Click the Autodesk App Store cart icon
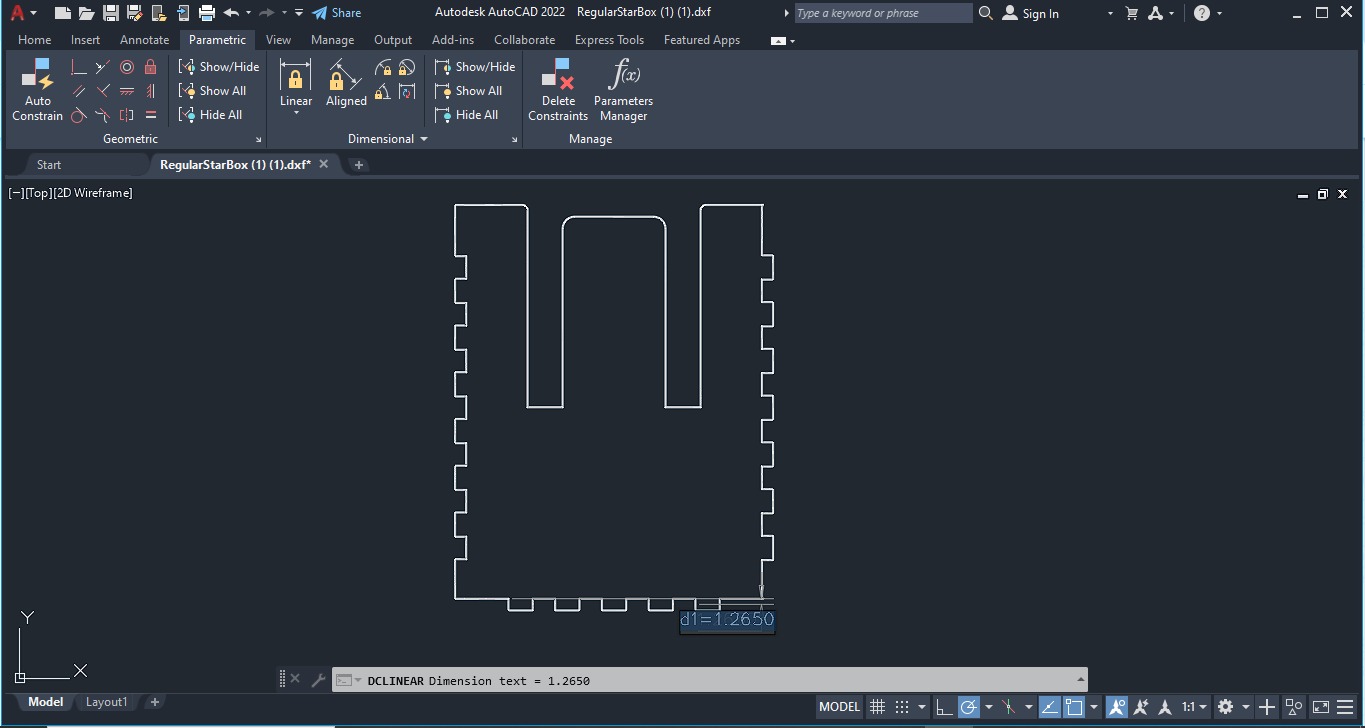This screenshot has height=728, width=1365. click(x=1132, y=13)
